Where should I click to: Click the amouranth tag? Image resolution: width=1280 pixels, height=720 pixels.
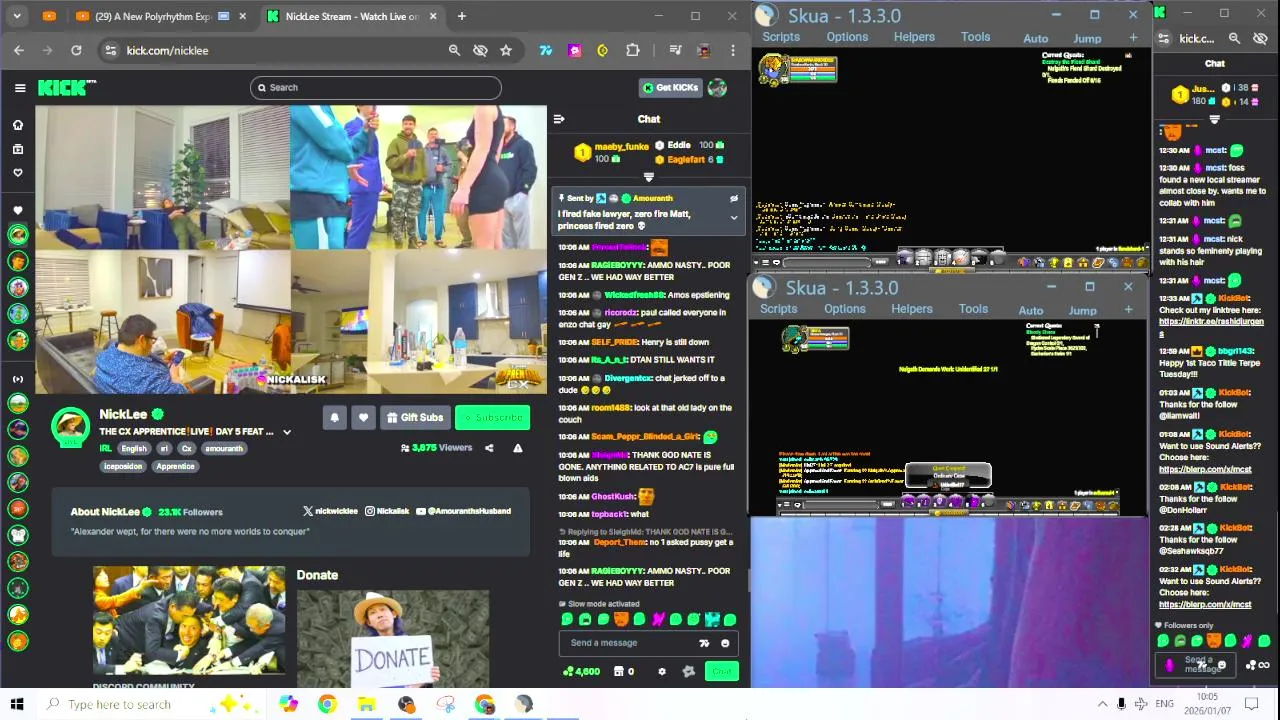coord(224,449)
